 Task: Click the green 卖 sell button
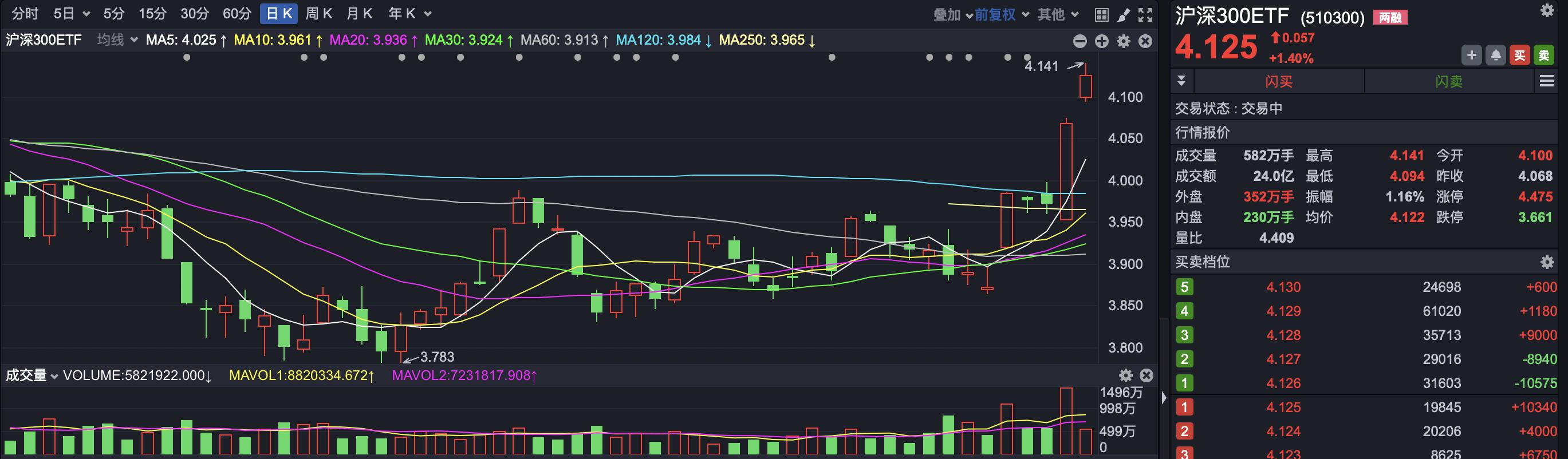1543,56
